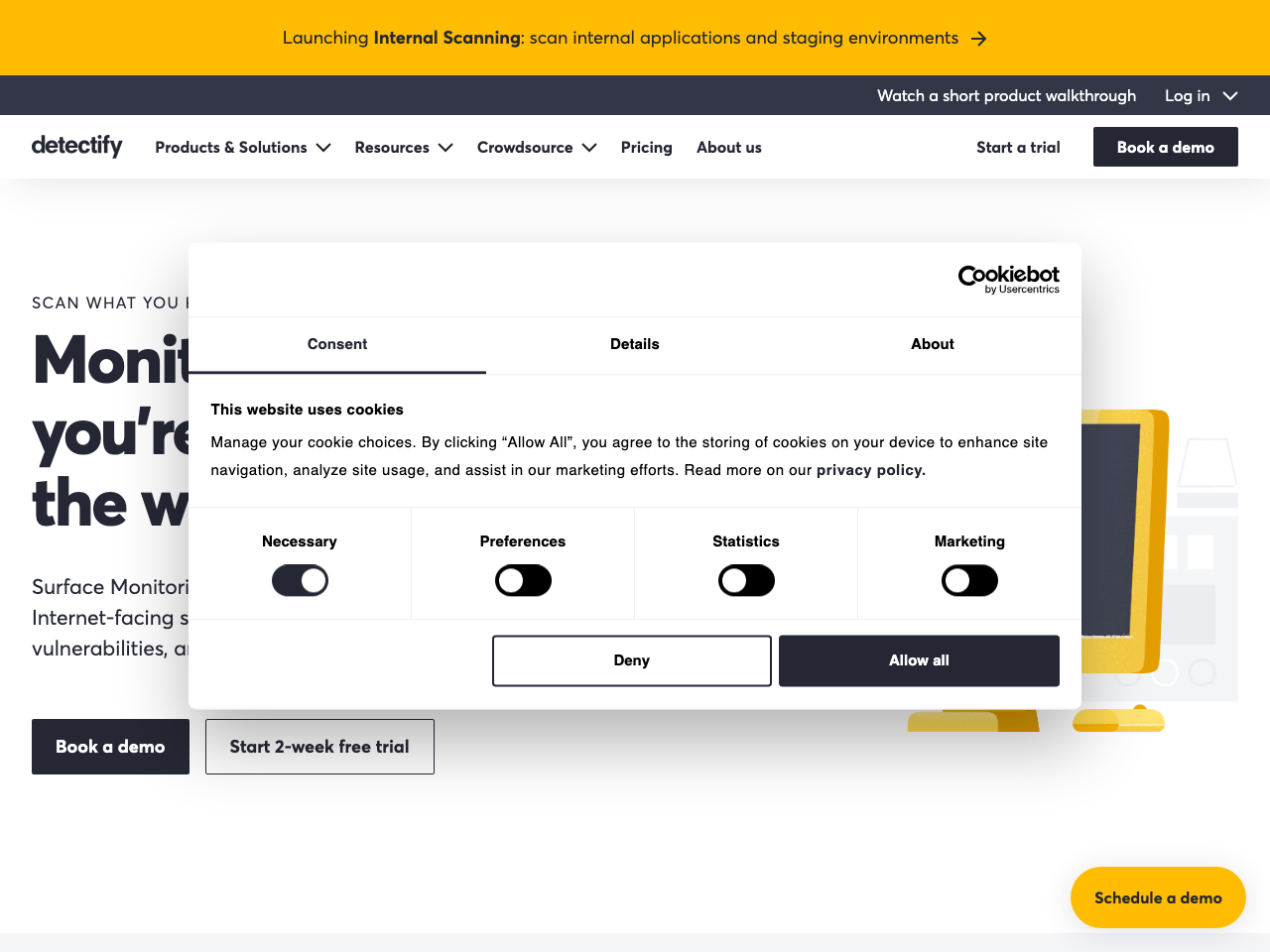Switch to the Details tab

click(x=634, y=344)
